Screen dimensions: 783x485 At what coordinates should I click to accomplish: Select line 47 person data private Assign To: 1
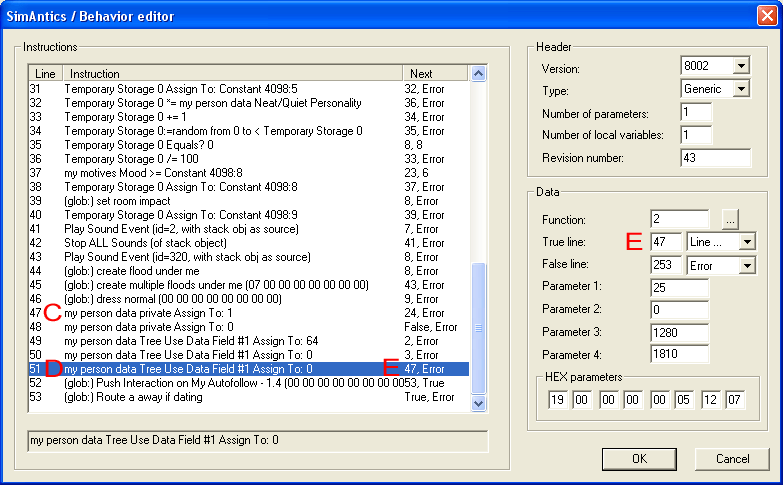click(249, 313)
